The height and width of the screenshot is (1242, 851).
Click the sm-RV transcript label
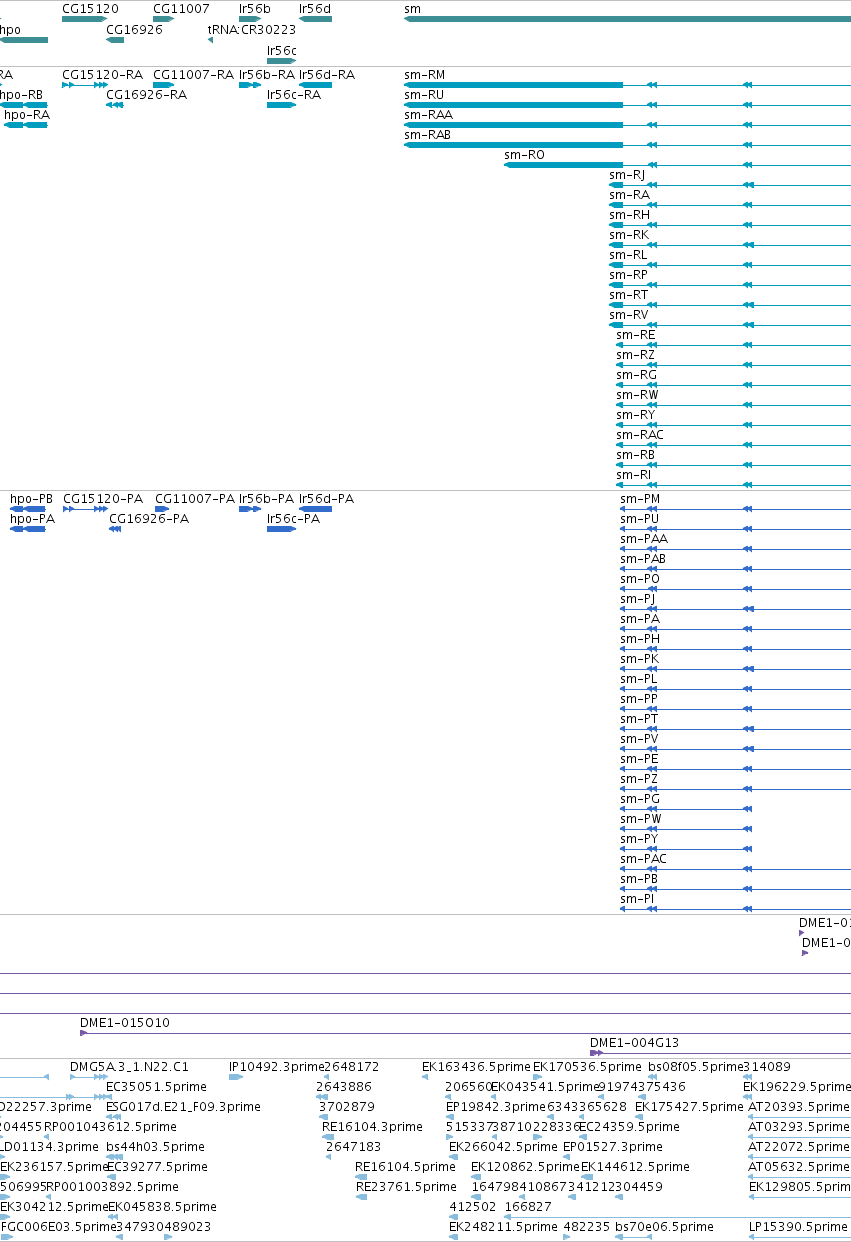pyautogui.click(x=628, y=315)
